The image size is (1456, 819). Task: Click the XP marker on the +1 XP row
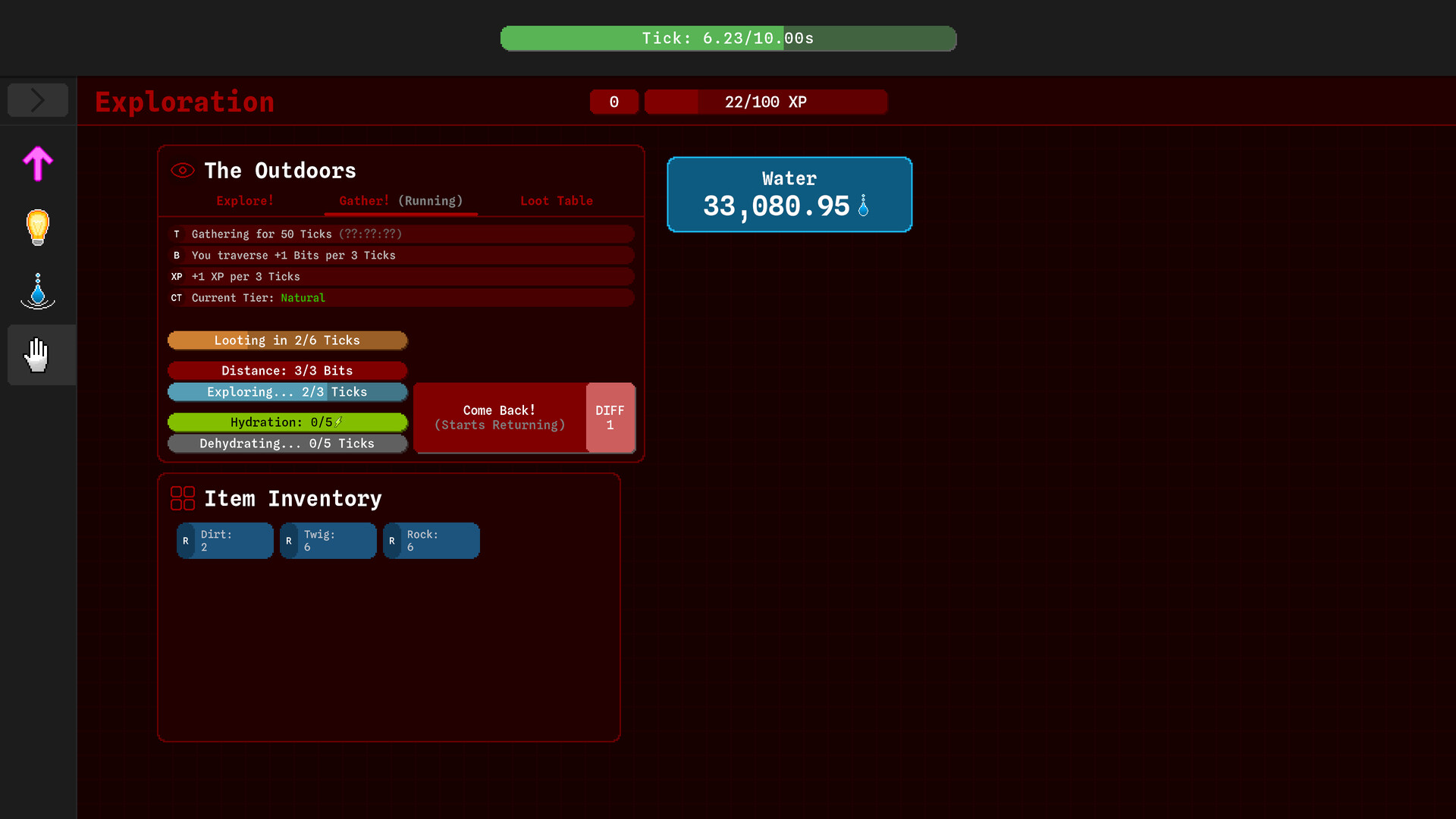click(177, 277)
